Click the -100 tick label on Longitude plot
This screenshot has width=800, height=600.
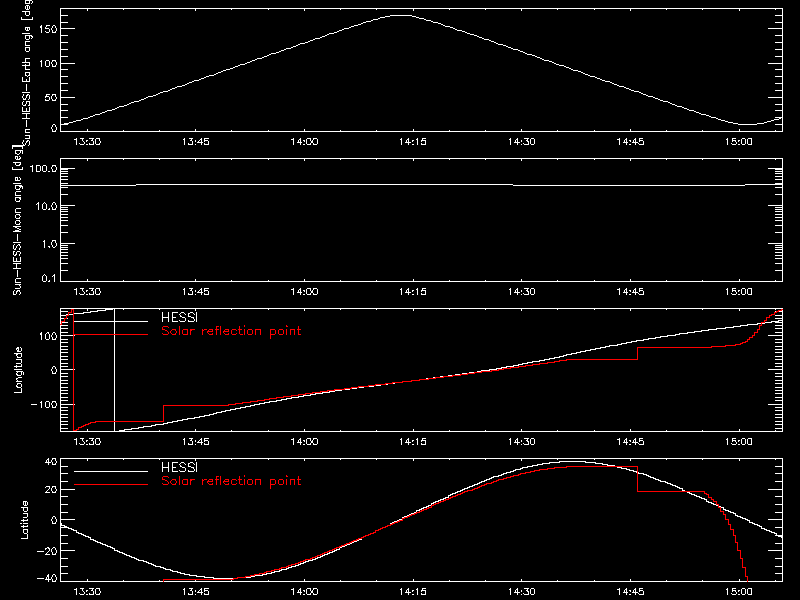click(x=44, y=405)
